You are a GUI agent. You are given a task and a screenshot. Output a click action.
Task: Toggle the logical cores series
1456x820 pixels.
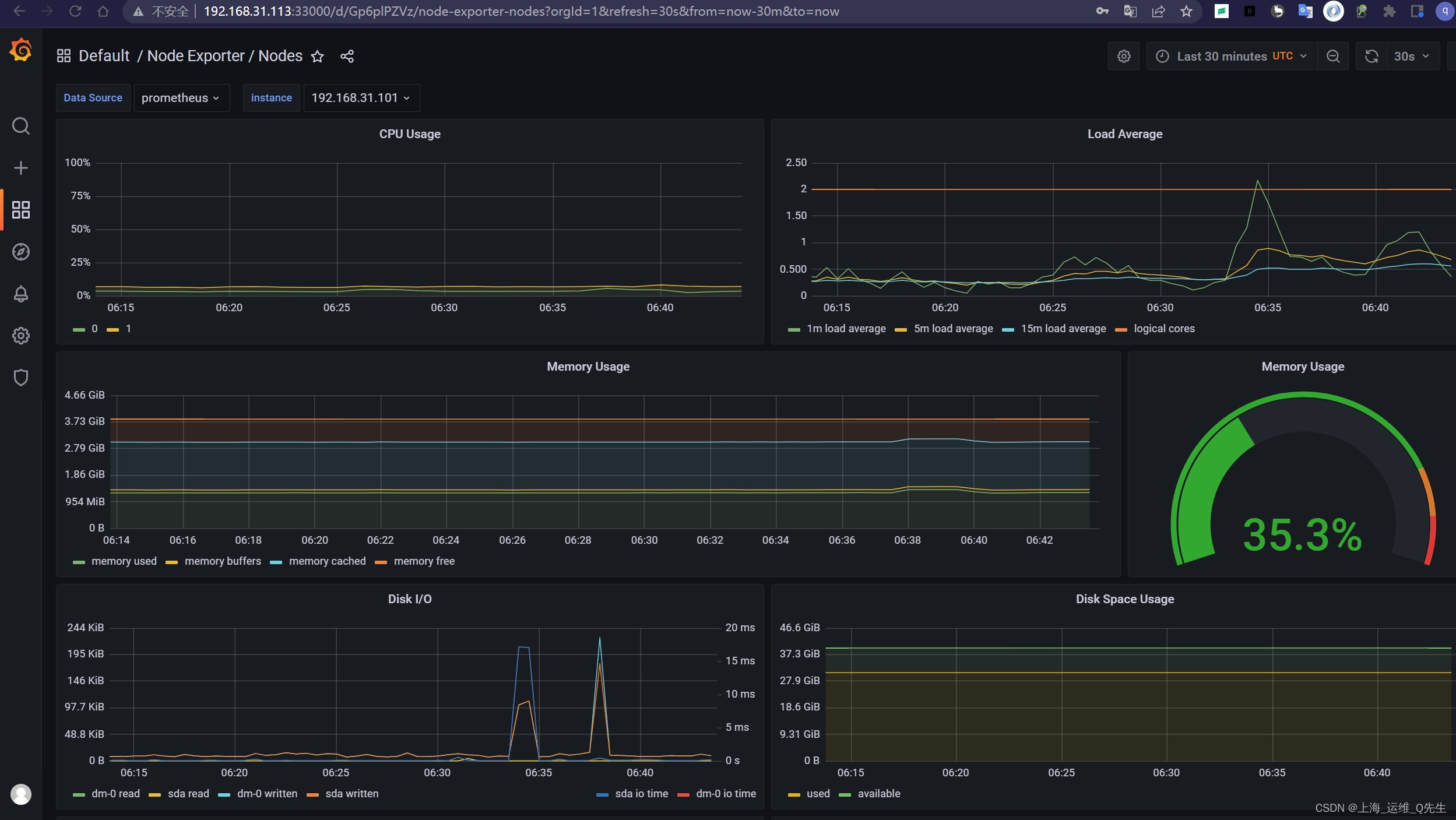1164,329
